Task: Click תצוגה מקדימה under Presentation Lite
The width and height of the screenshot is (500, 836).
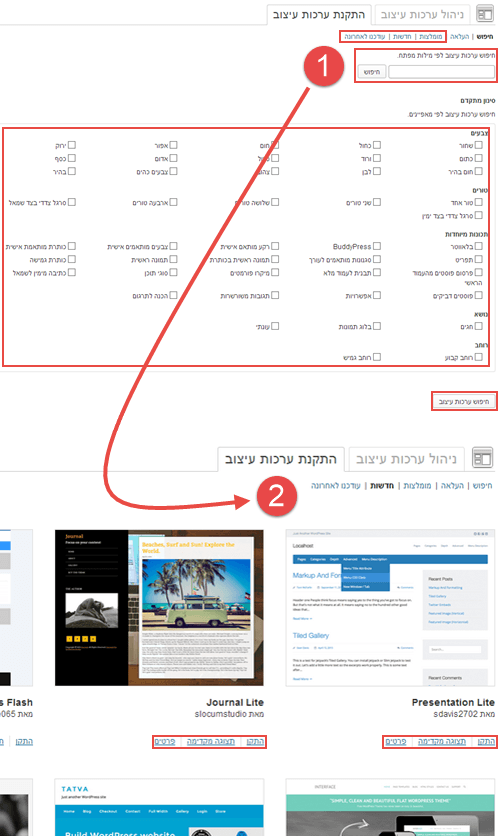Action: [x=442, y=742]
